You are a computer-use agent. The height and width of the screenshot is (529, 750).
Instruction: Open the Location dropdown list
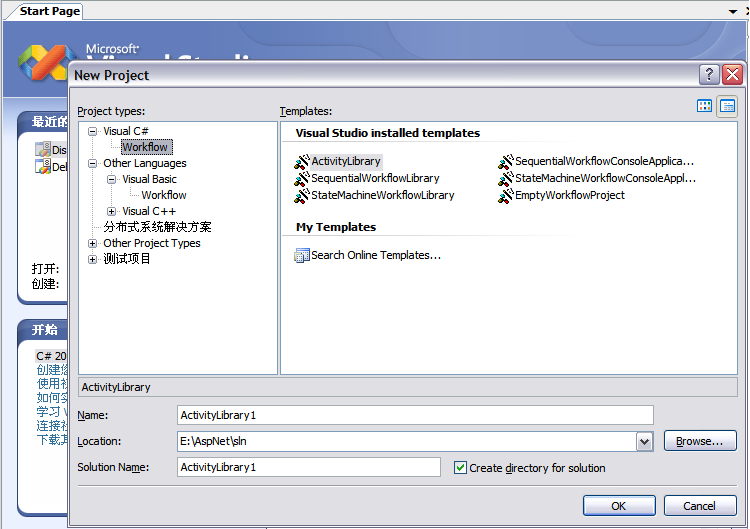tap(644, 441)
